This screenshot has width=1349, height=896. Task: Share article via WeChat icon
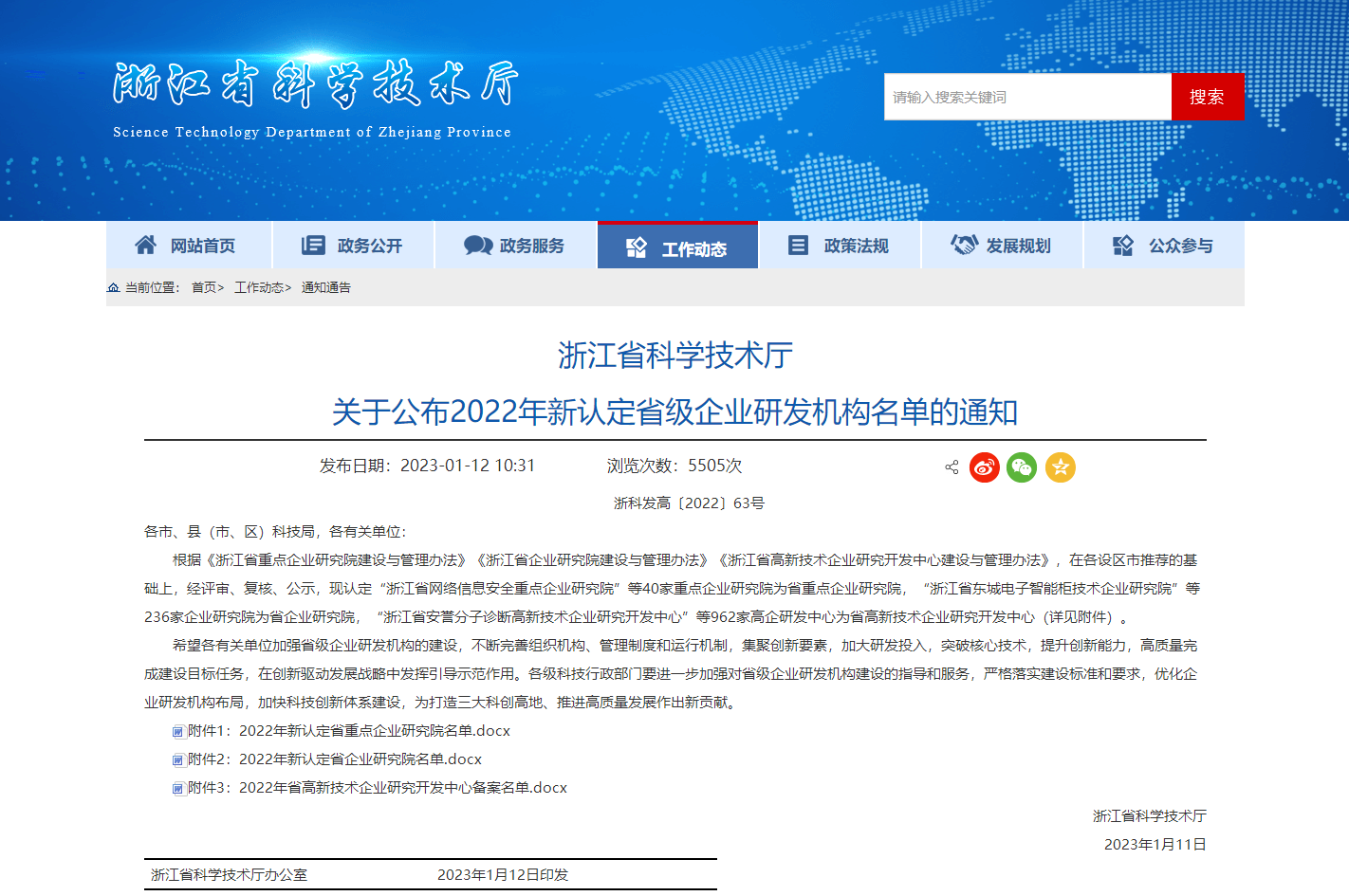click(x=1022, y=467)
